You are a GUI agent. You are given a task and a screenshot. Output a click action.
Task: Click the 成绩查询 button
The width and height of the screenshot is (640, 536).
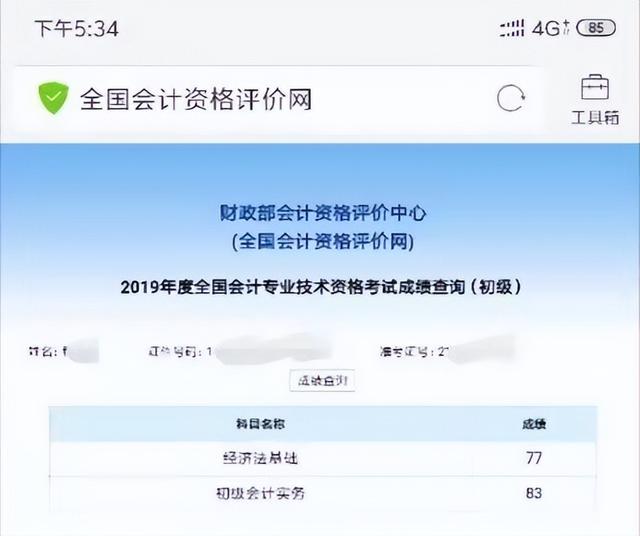coord(322,381)
